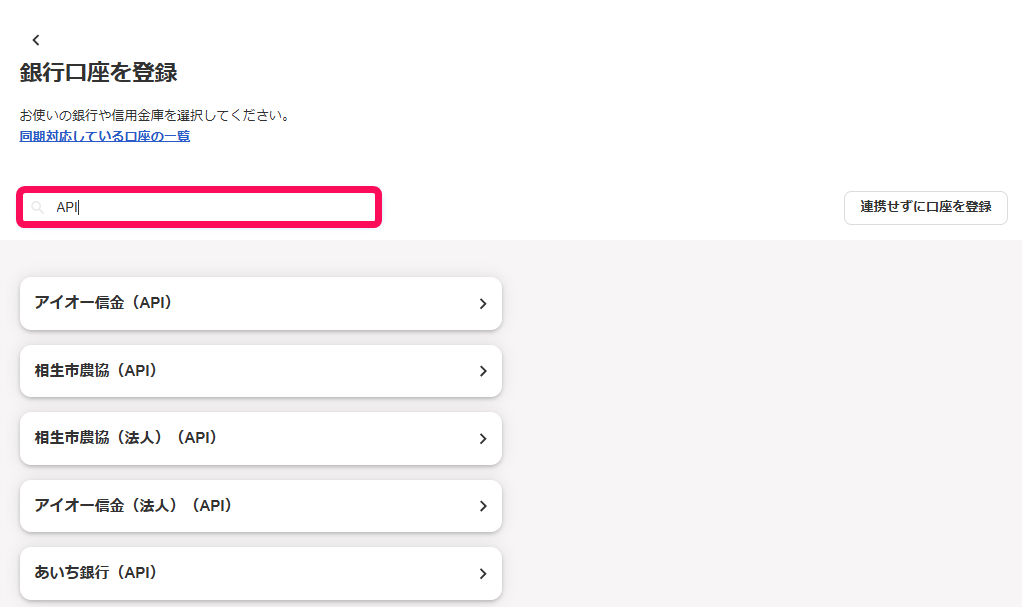The image size is (1022, 607).
Task: Click chevron arrow on あいち銀行（API）row
Action: point(483,574)
